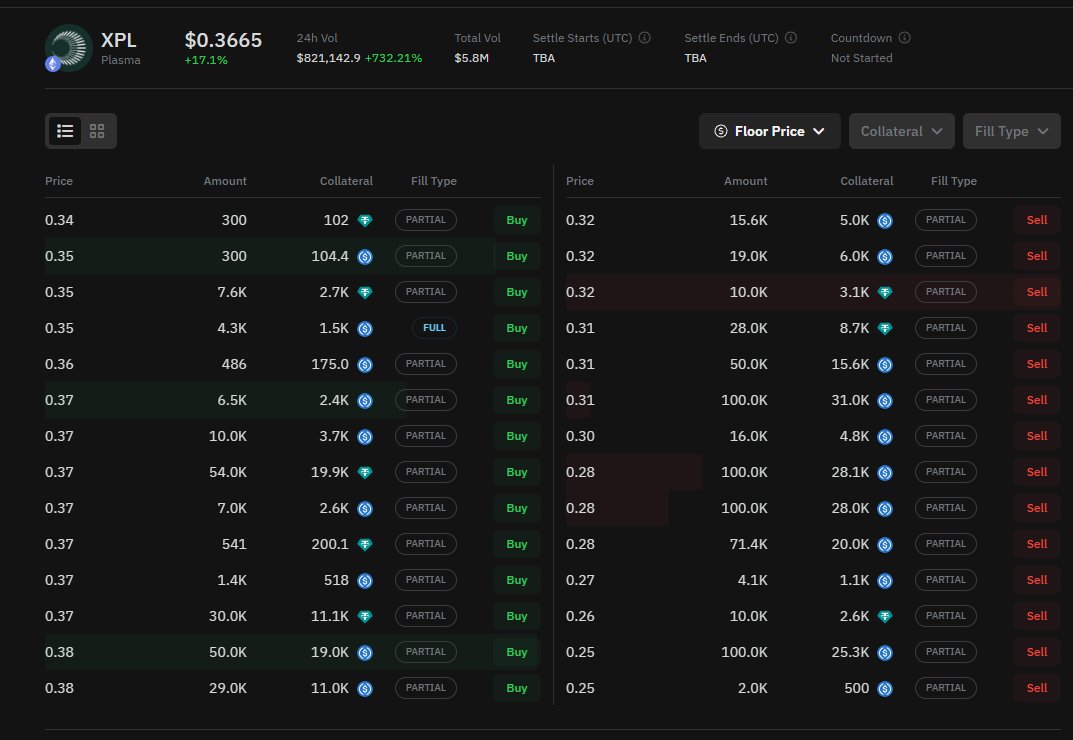Click USDC icon beside 518 collateral

pyautogui.click(x=365, y=580)
